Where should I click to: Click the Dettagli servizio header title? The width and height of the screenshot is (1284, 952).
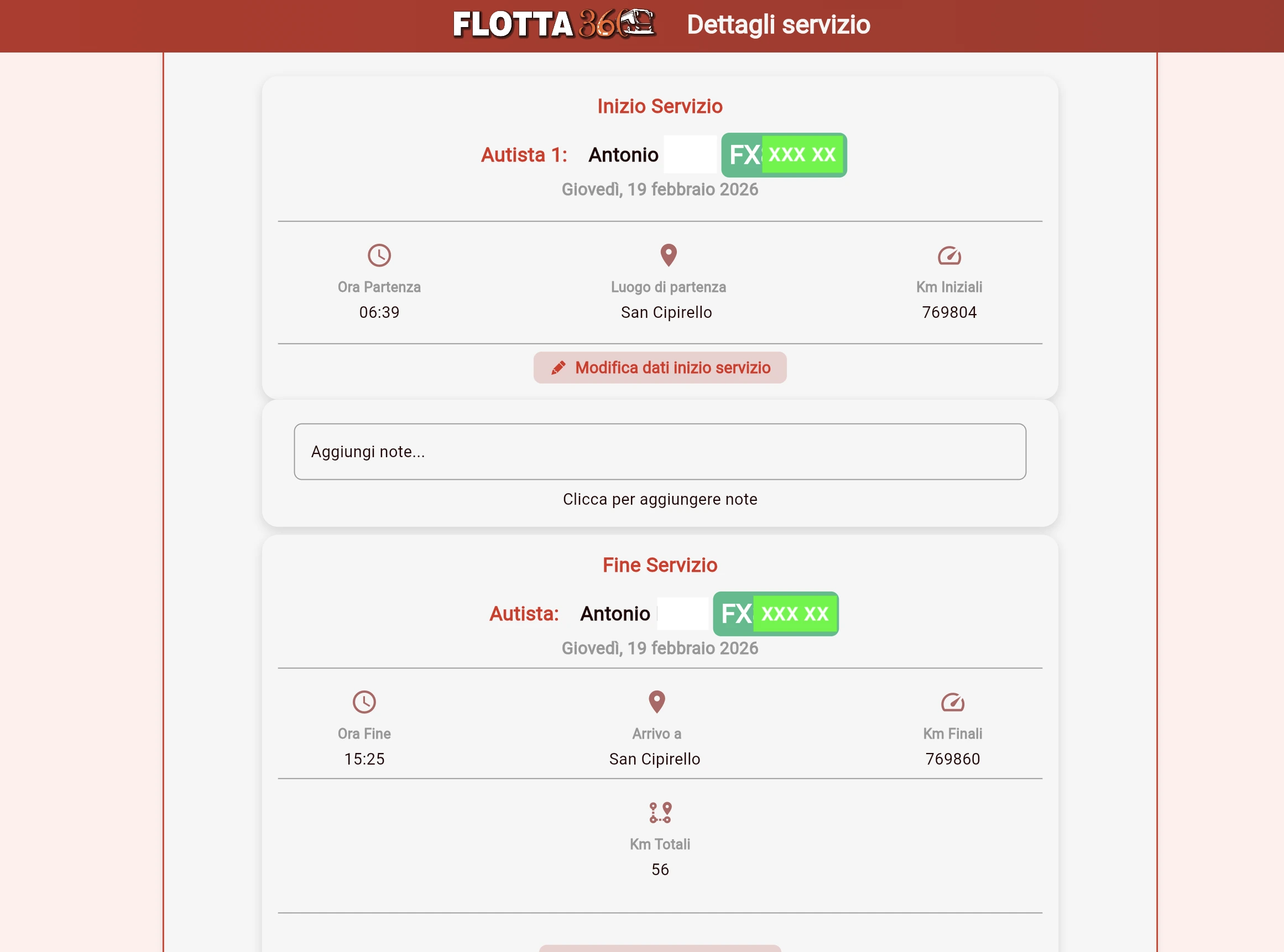779,25
